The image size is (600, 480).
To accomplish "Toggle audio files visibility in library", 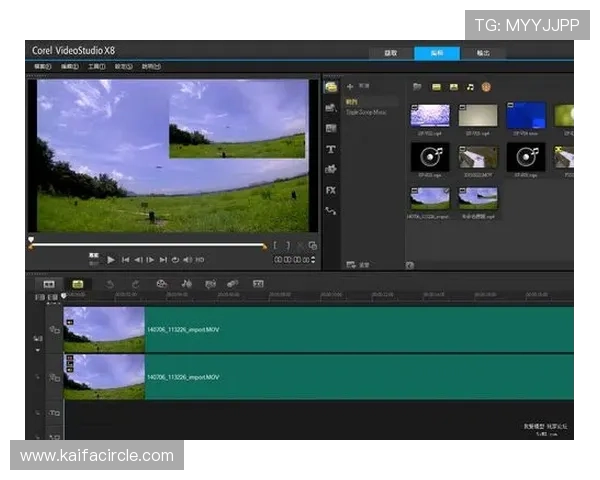I will (471, 87).
